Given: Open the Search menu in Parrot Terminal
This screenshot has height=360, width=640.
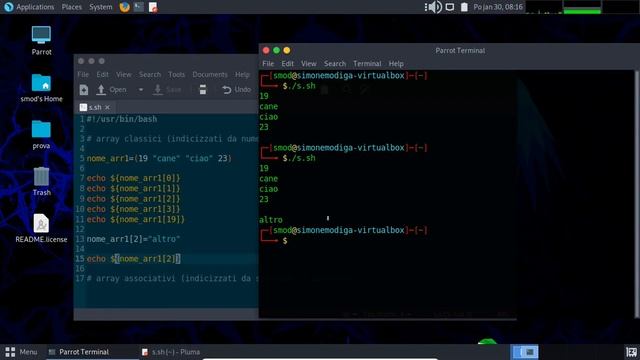Looking at the screenshot, I should [x=335, y=64].
